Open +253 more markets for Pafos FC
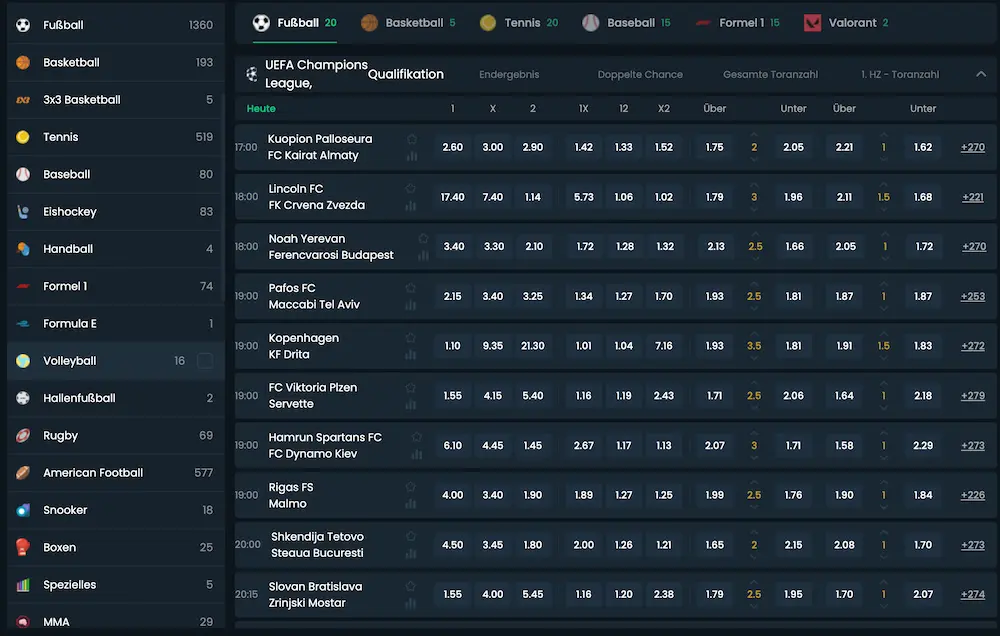The width and height of the screenshot is (1000, 636). [x=973, y=297]
